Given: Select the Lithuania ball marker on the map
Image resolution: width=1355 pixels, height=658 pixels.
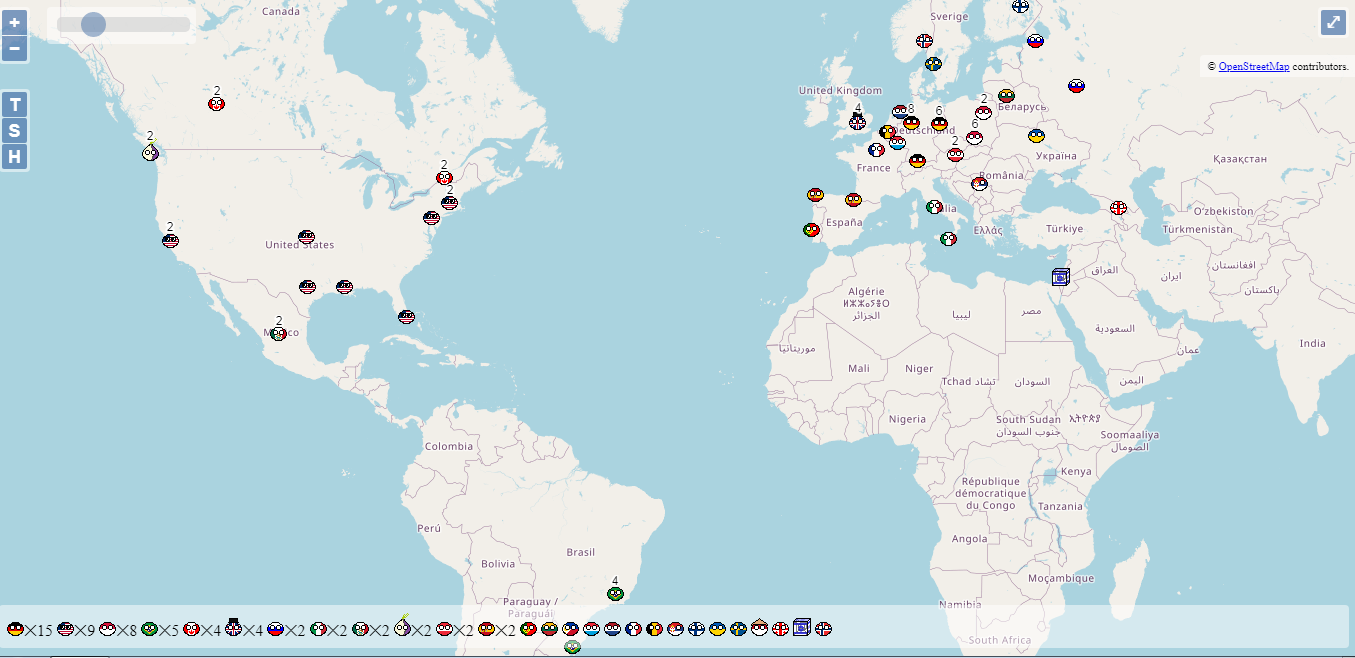Looking at the screenshot, I should [1006, 96].
